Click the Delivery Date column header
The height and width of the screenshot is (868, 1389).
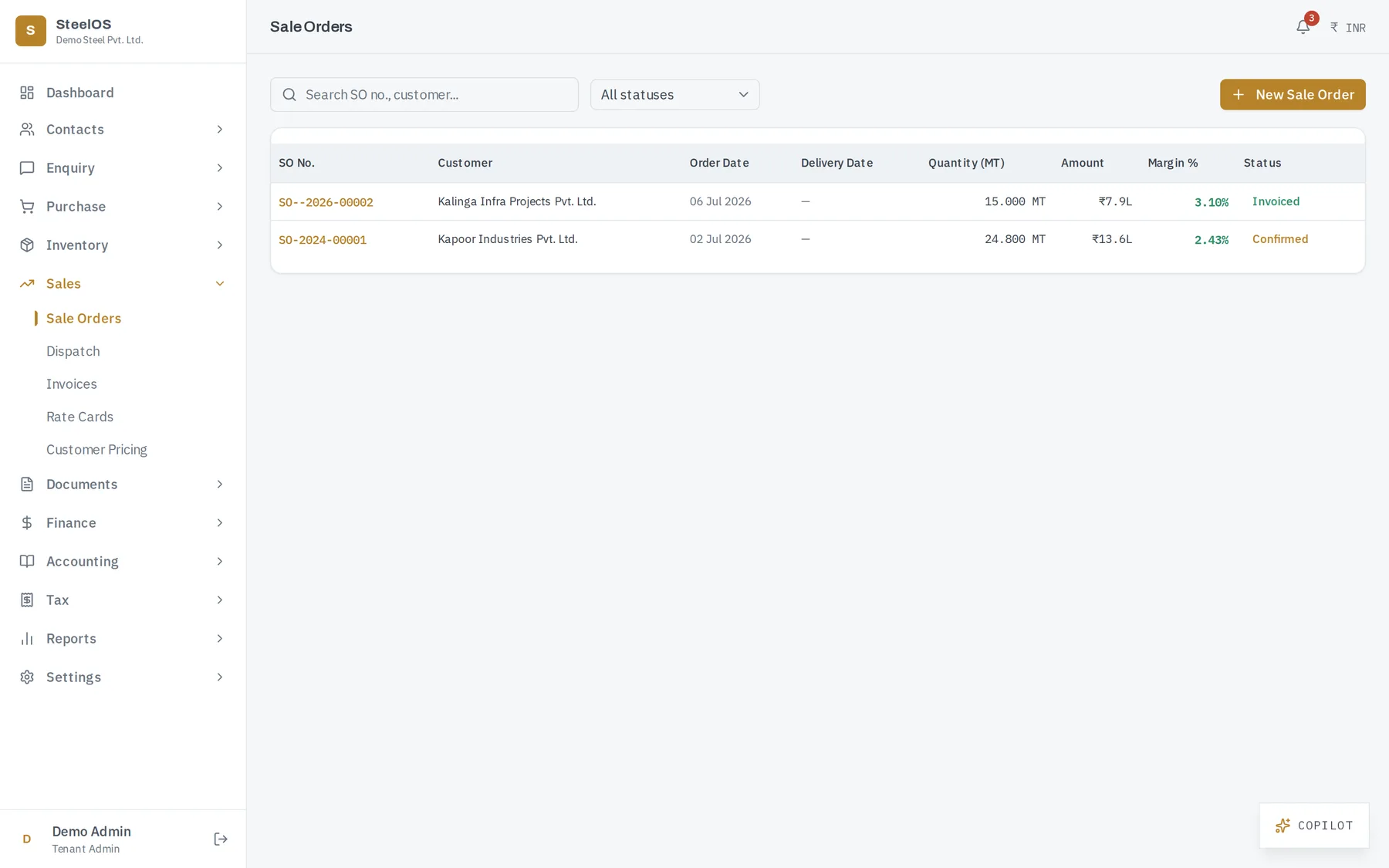click(836, 163)
